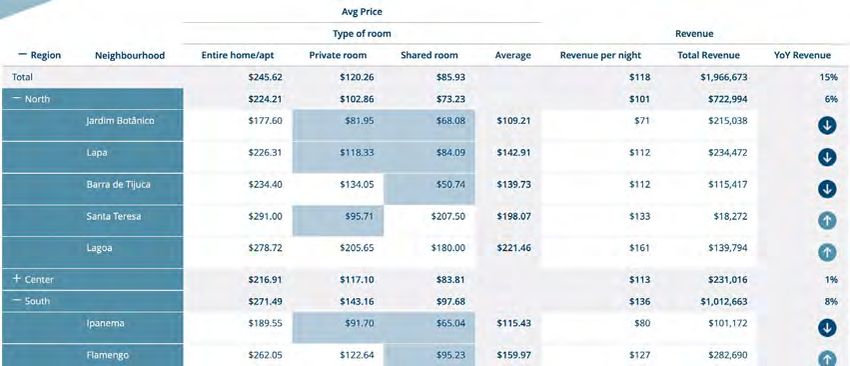Screen dimensions: 850x366
Task: Click the down arrow icon for Ipanema
Action: tap(827, 328)
